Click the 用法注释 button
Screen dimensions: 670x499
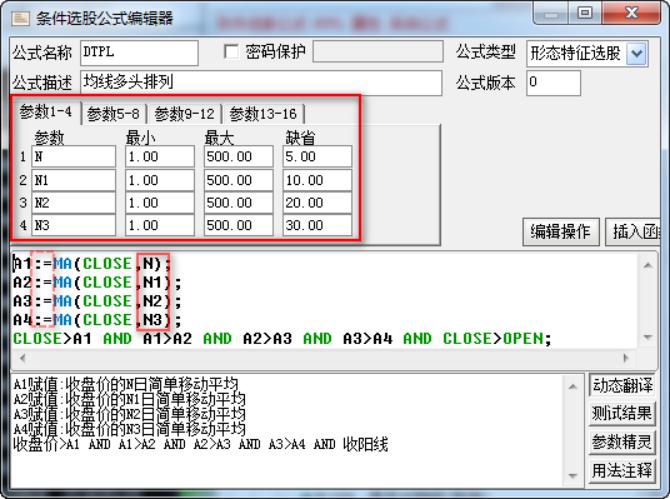point(622,470)
